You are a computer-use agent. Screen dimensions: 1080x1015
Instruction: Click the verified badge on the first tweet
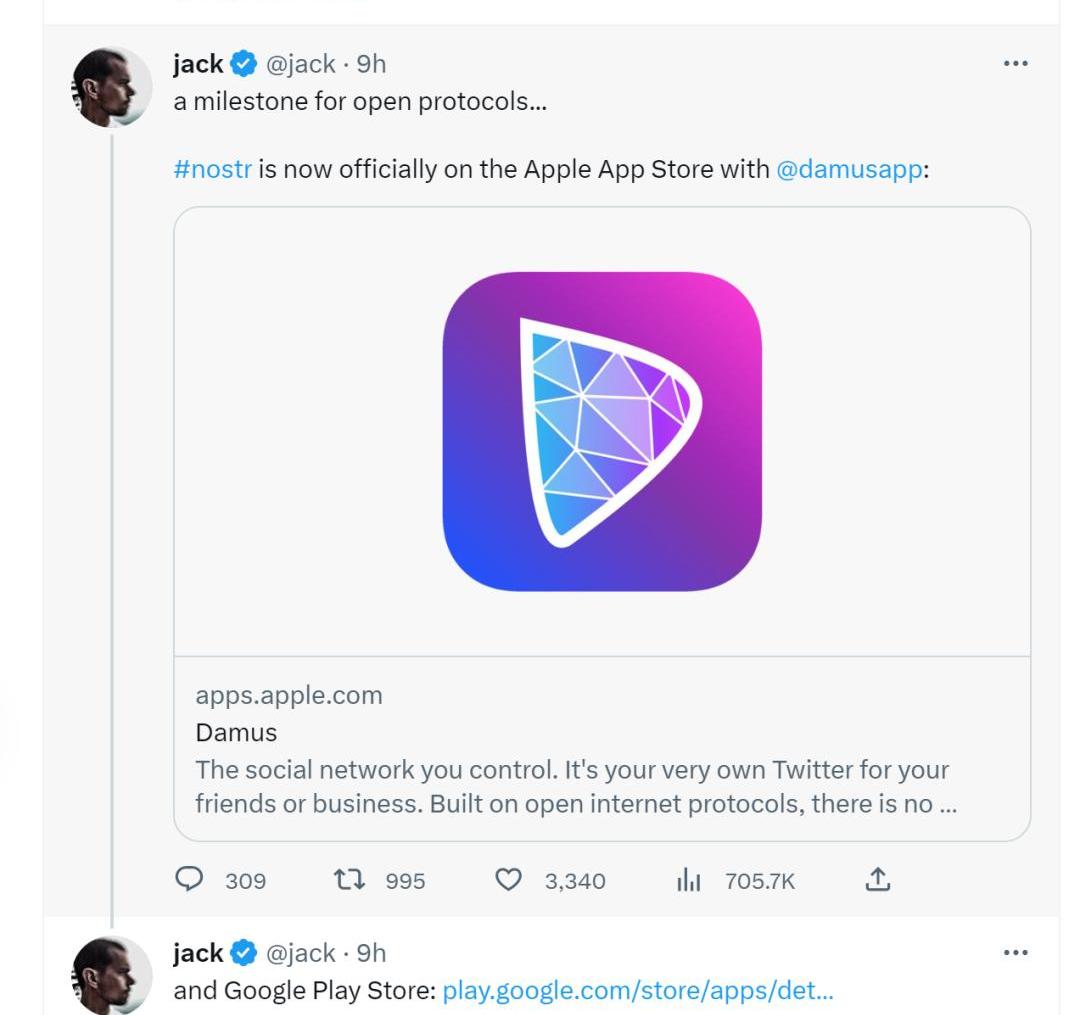click(243, 64)
